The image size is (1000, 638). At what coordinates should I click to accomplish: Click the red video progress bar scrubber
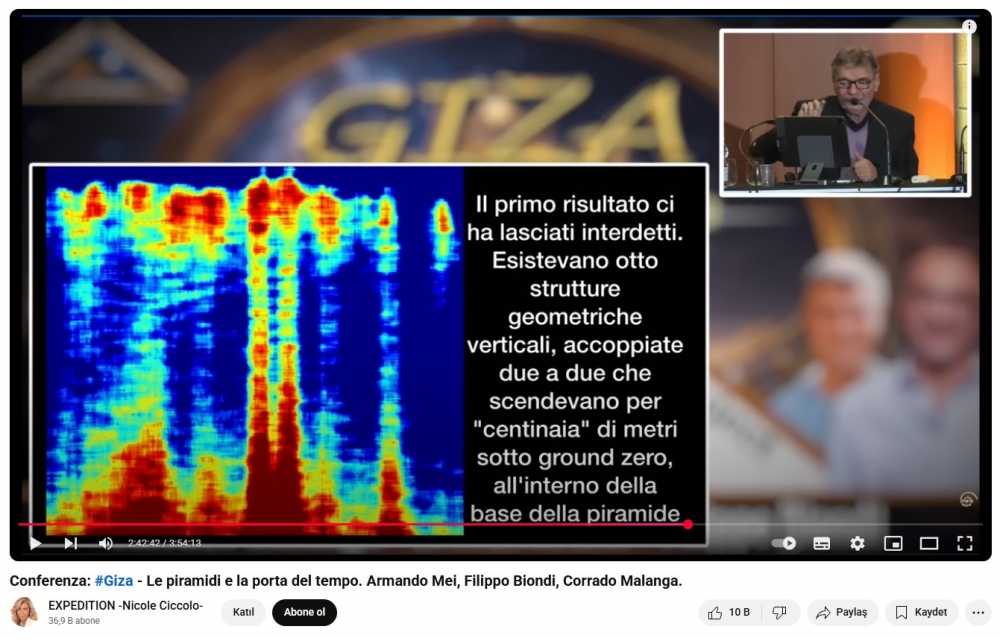tap(688, 524)
